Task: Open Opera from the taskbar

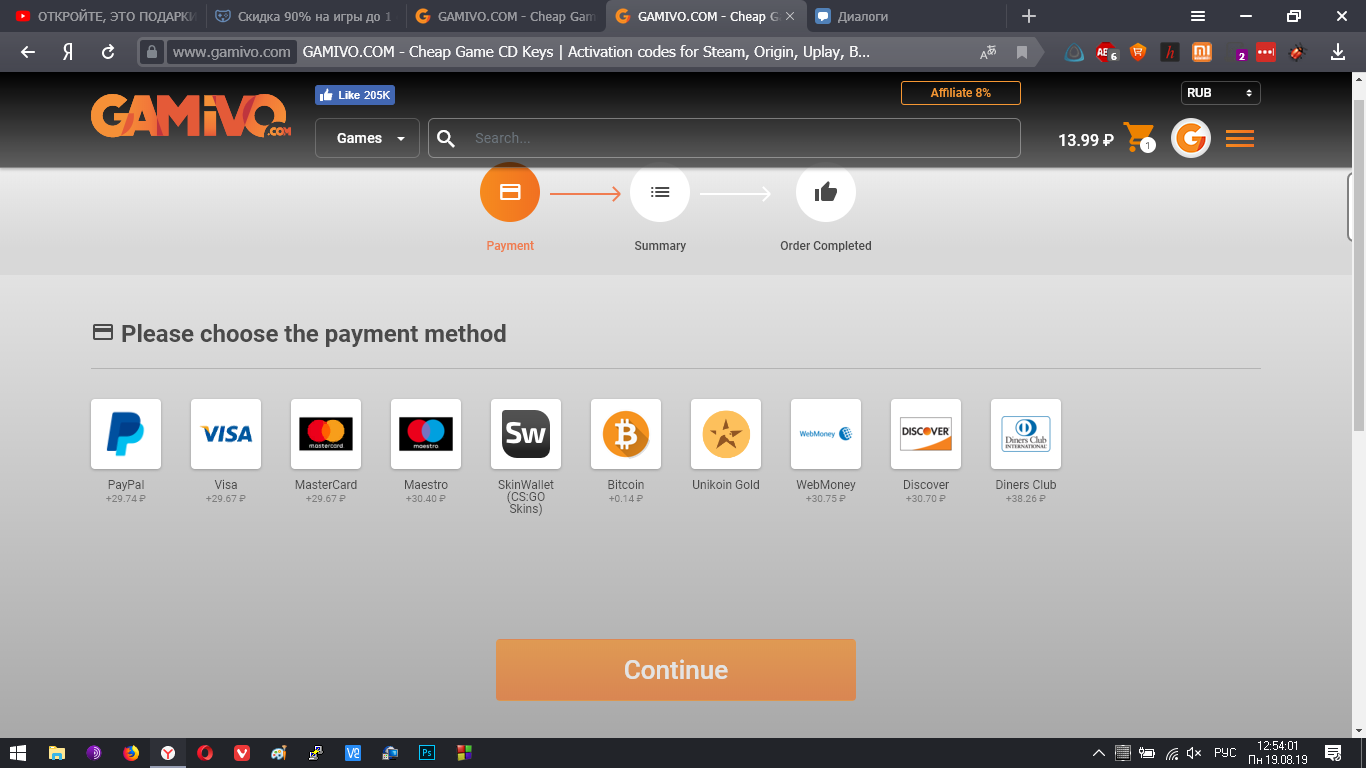Action: pyautogui.click(x=205, y=753)
